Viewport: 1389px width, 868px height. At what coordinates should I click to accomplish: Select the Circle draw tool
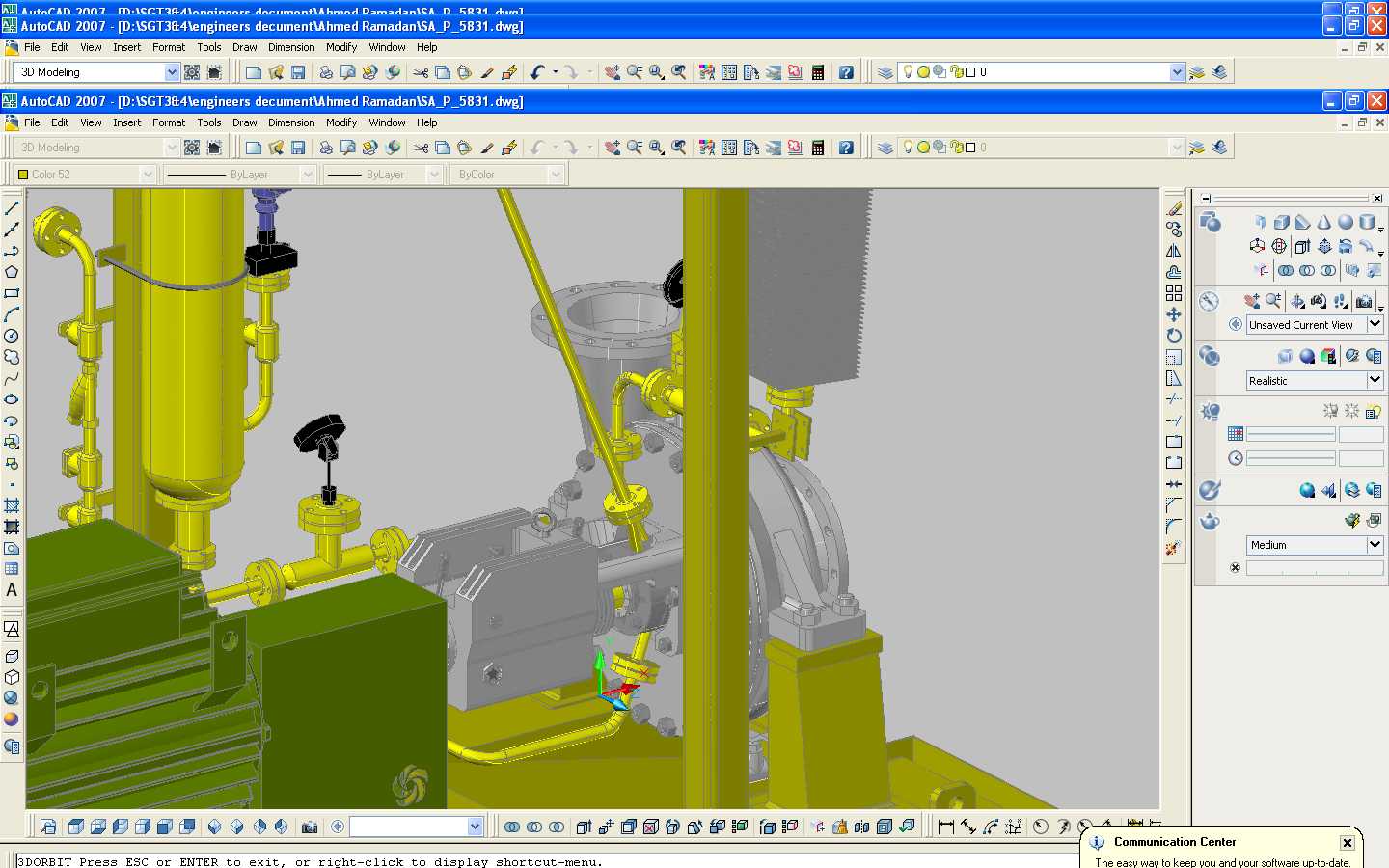coord(12,336)
